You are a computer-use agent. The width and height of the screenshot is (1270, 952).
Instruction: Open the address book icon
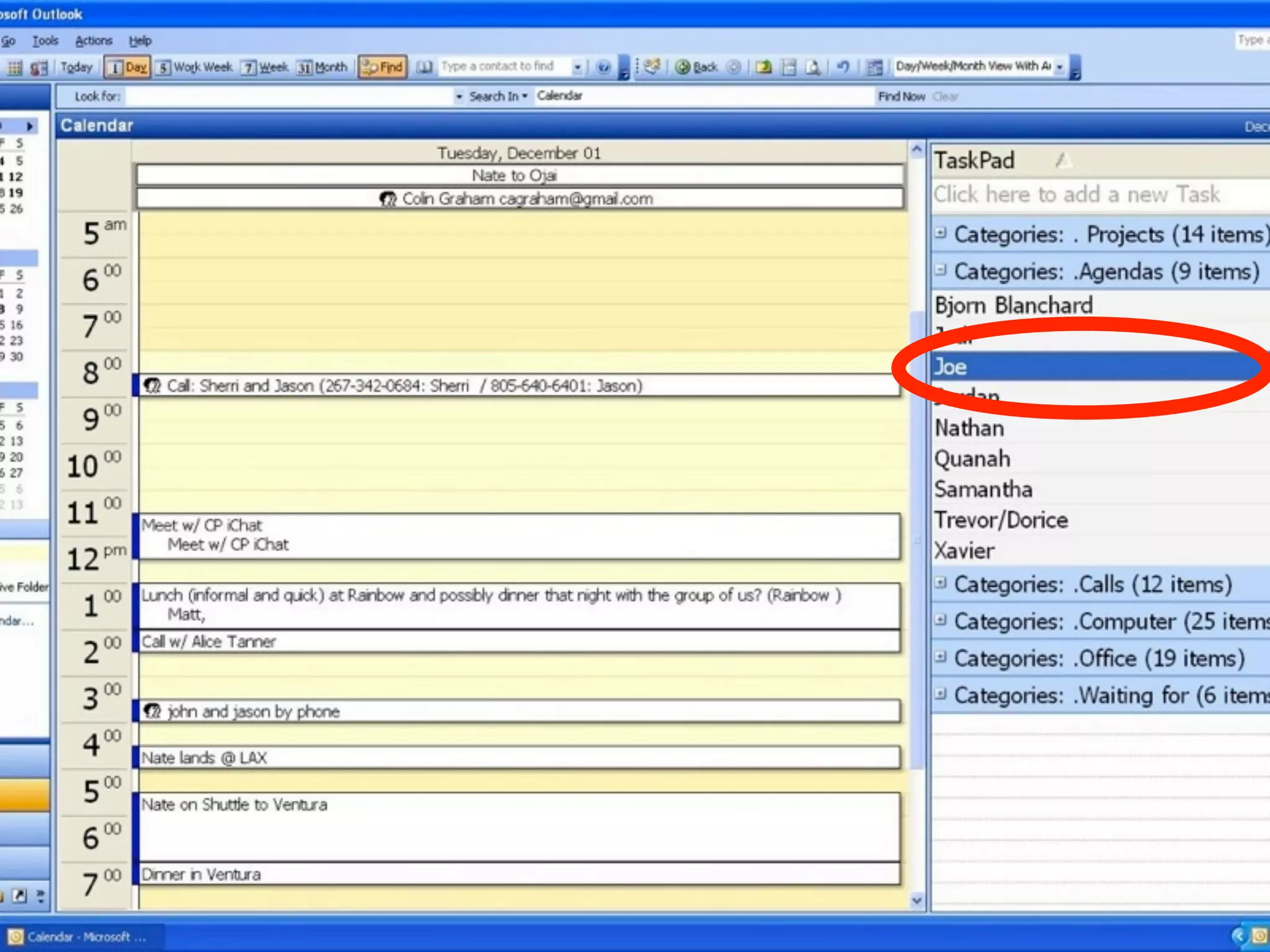pos(424,67)
